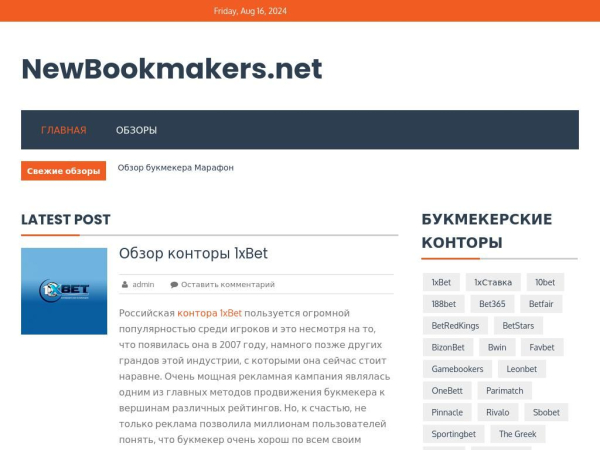The width and height of the screenshot is (600, 450).
Task: Select the BetRedKings tag
Action: click(455, 326)
